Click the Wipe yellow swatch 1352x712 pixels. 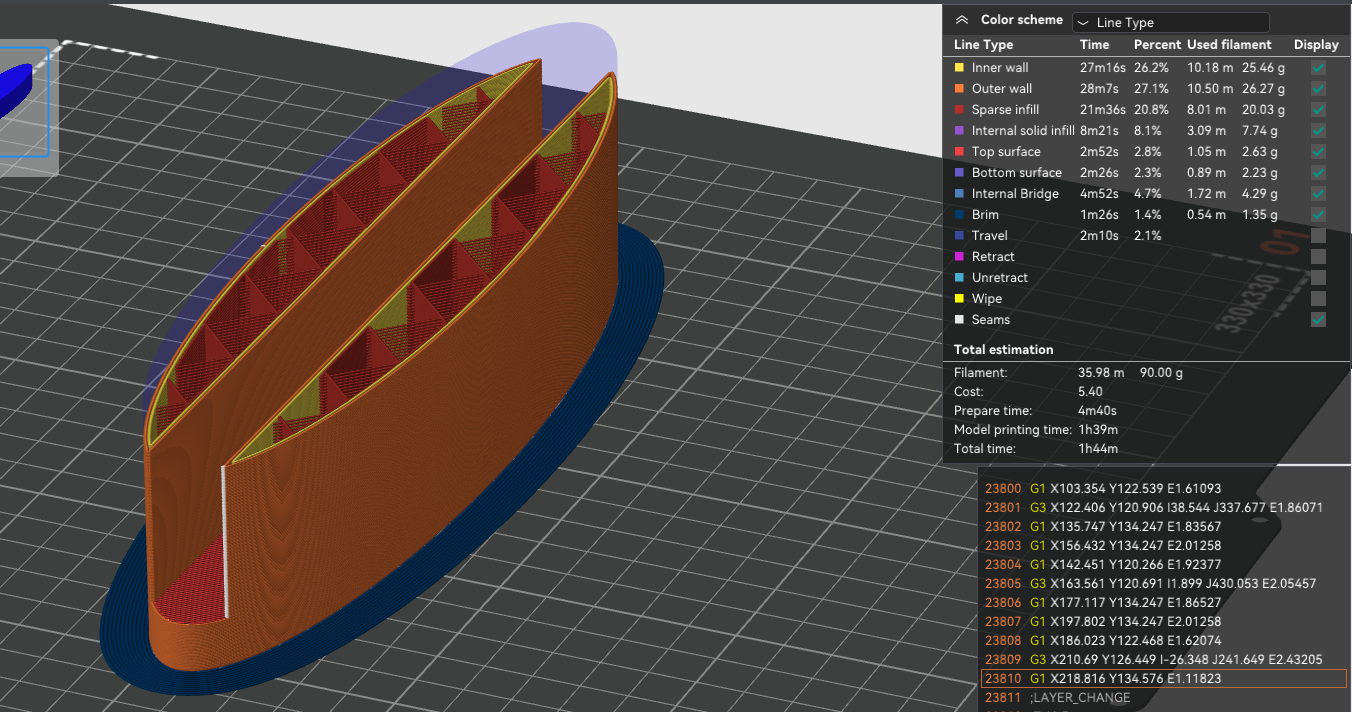click(x=959, y=299)
